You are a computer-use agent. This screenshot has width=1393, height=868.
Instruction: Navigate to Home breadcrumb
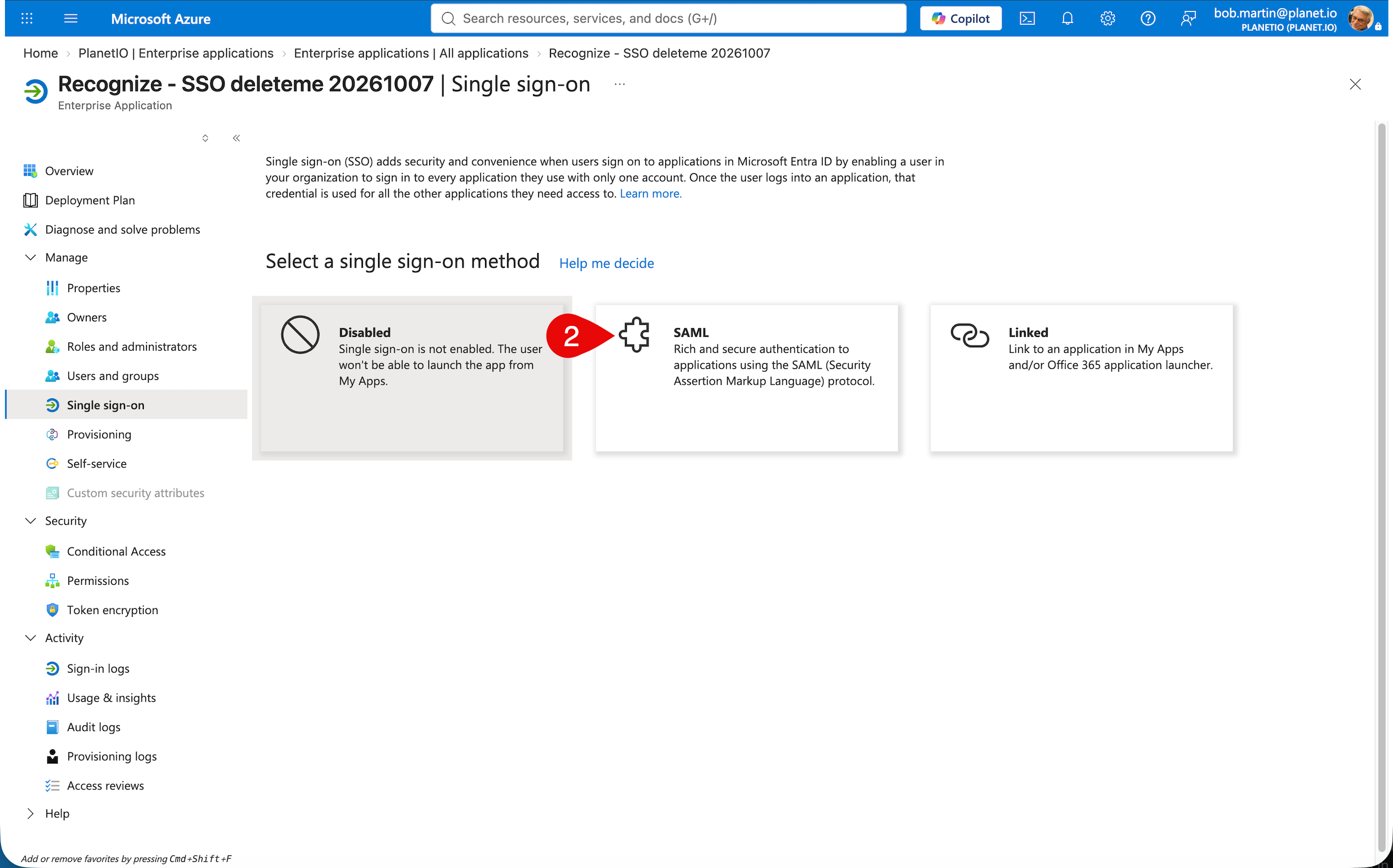tap(40, 53)
